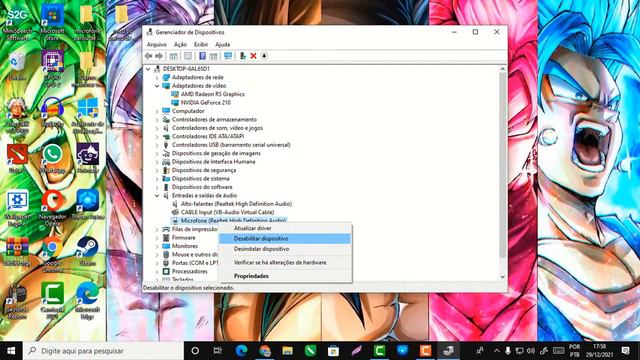Choose Desabilitar dispositivo in context menu
The image size is (640, 360).
coord(285,238)
